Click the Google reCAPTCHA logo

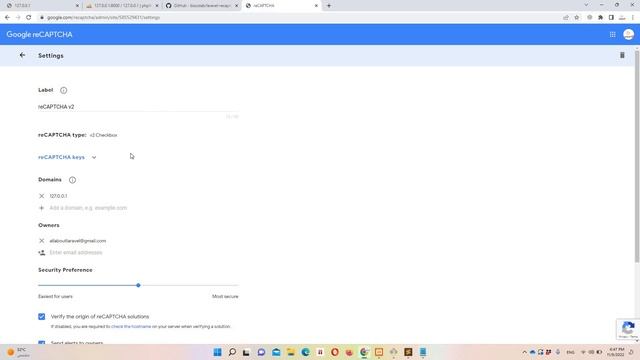(x=39, y=35)
